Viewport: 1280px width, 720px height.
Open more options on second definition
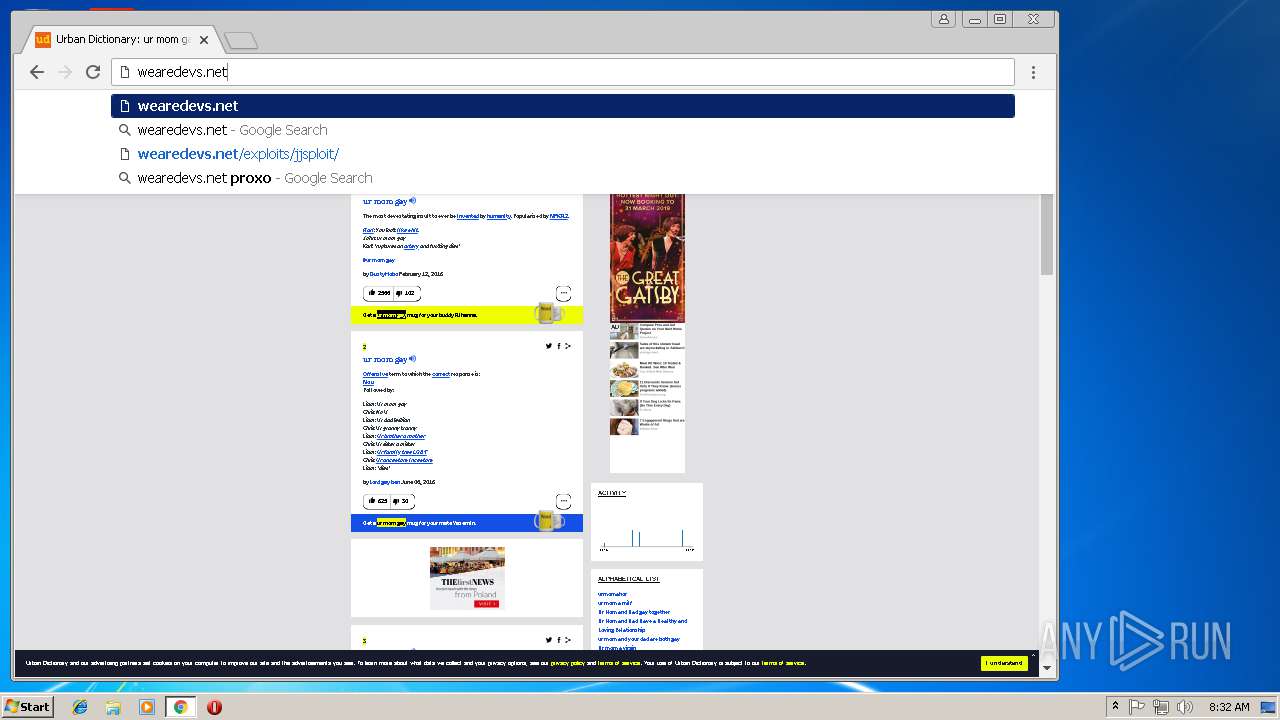click(563, 501)
